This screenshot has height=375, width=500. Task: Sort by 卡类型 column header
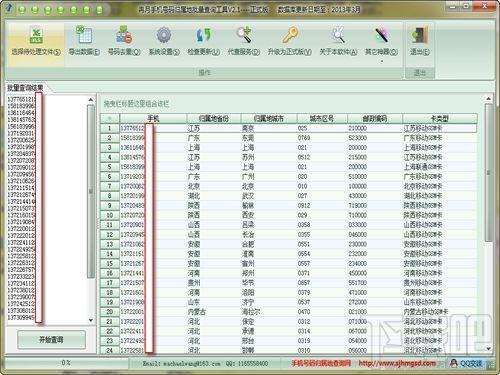440,118
